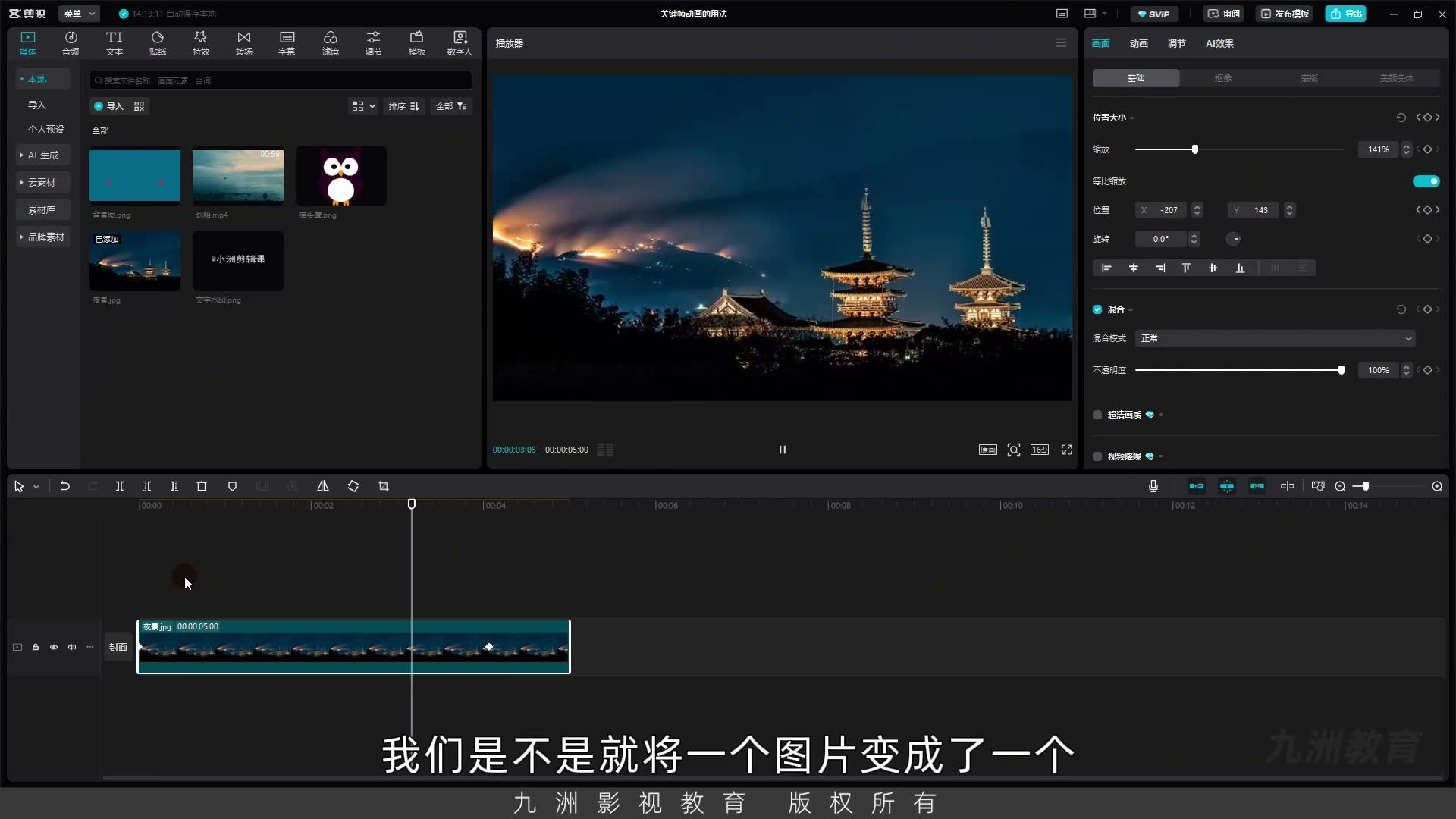This screenshot has height=819, width=1456.
Task: Click the 审阅 review button
Action: pyautogui.click(x=1223, y=14)
